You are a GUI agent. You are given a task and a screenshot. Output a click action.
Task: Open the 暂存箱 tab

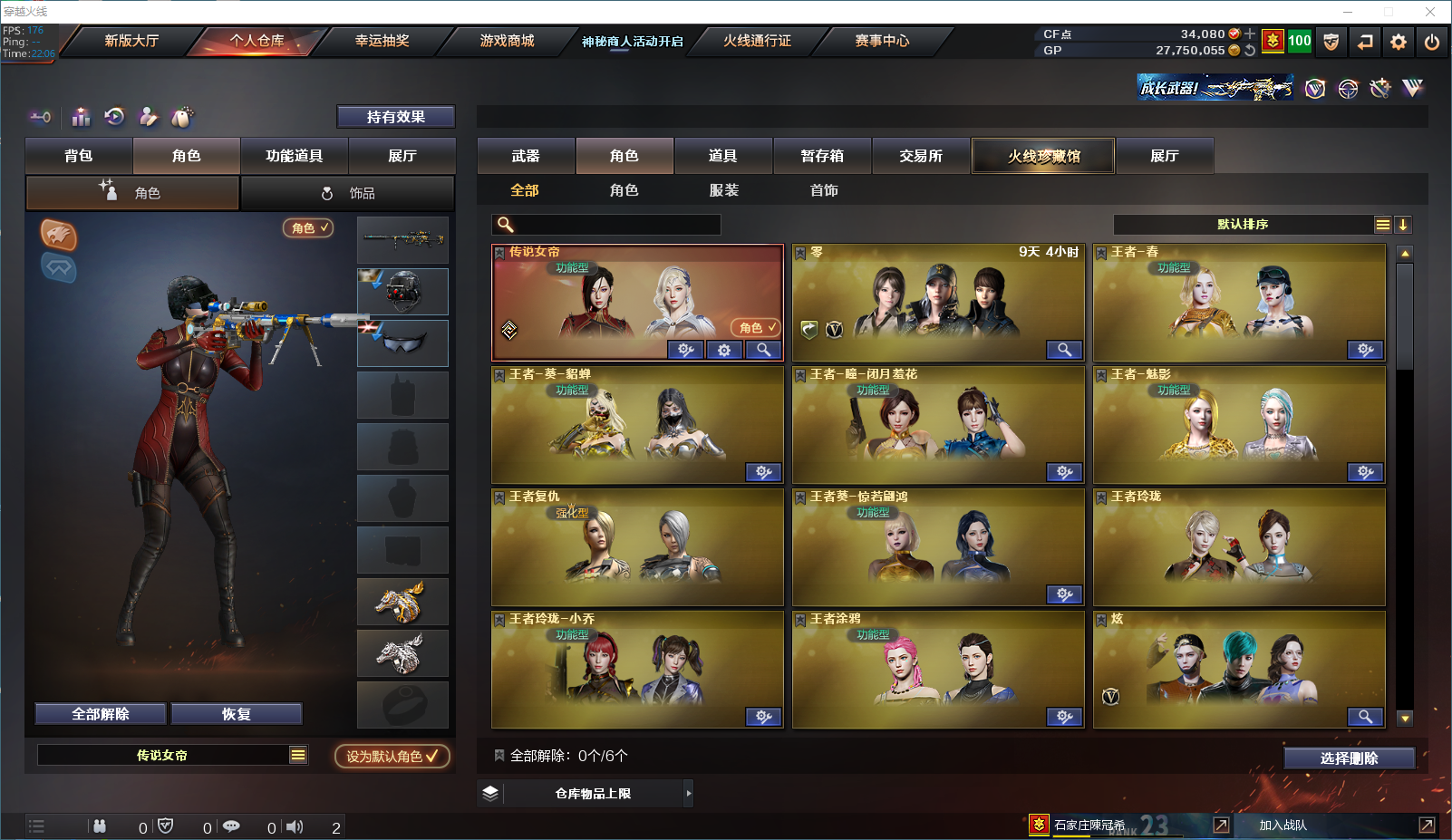822,156
